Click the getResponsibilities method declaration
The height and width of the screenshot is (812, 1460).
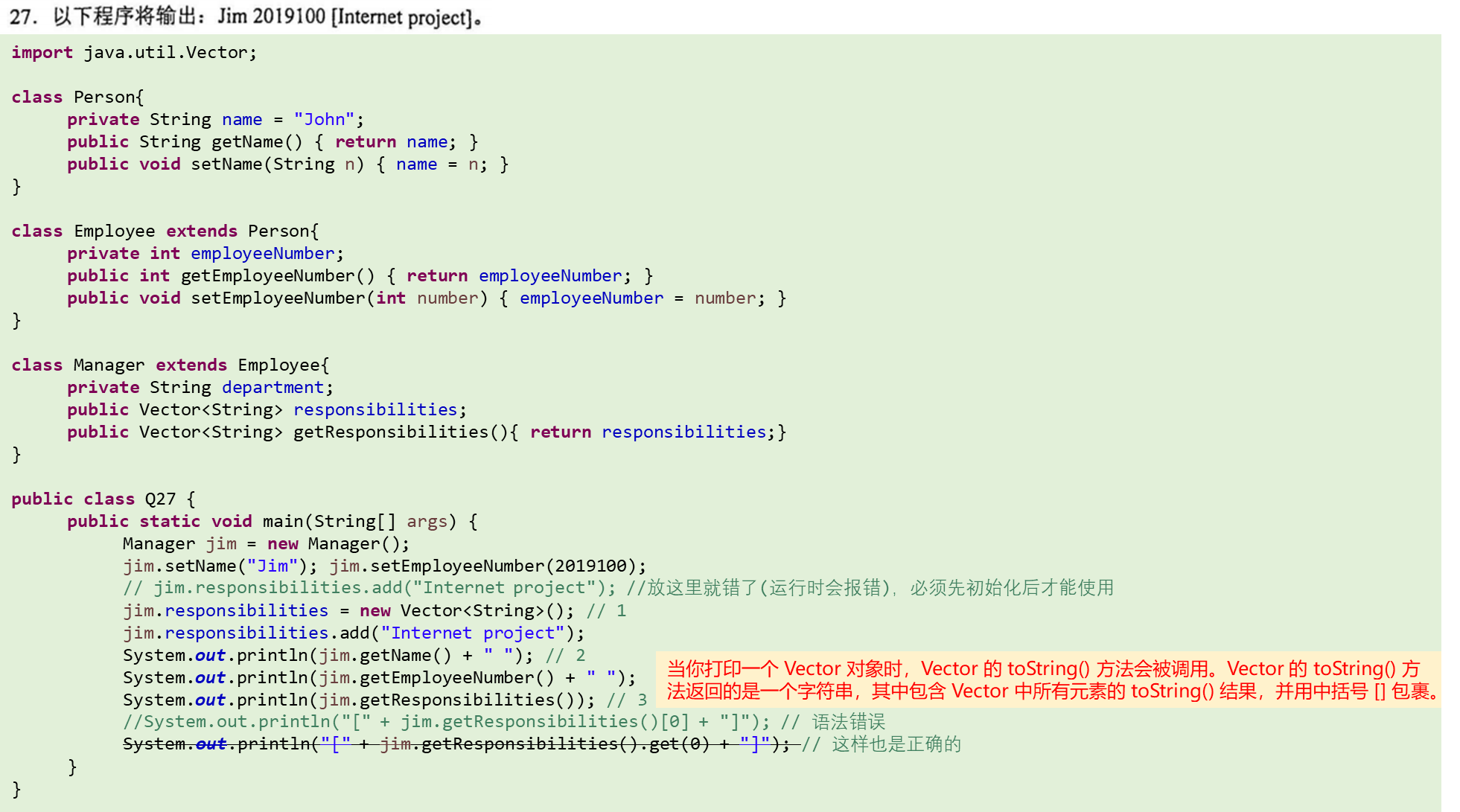[427, 432]
